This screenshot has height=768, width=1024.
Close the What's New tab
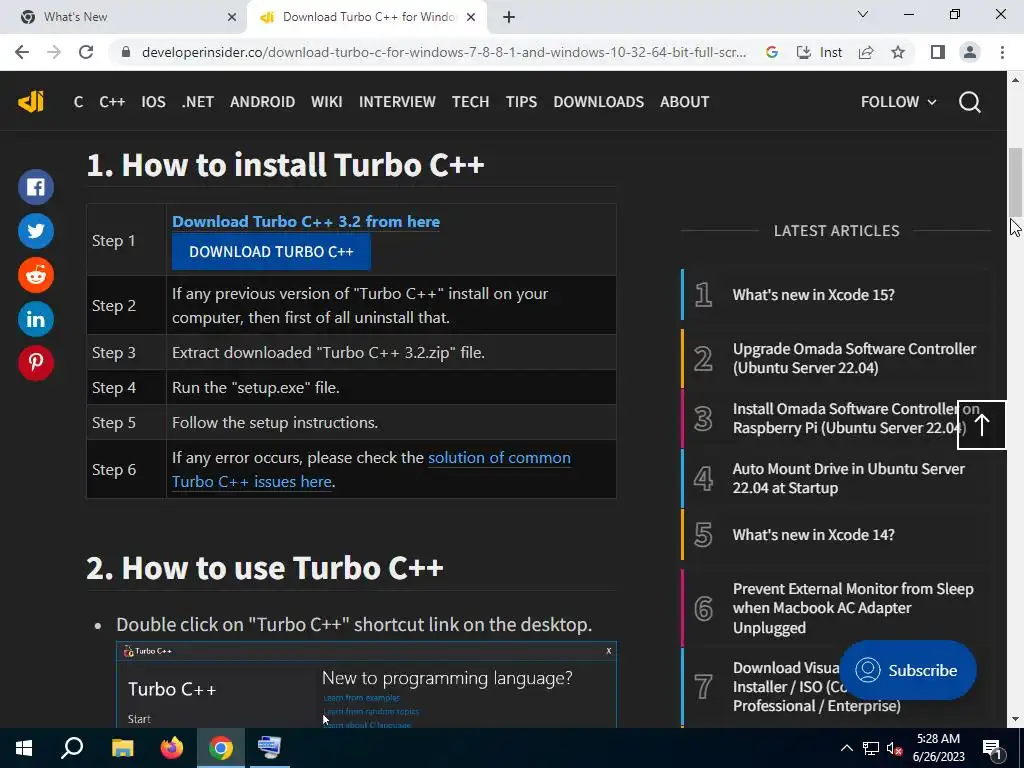click(x=232, y=17)
